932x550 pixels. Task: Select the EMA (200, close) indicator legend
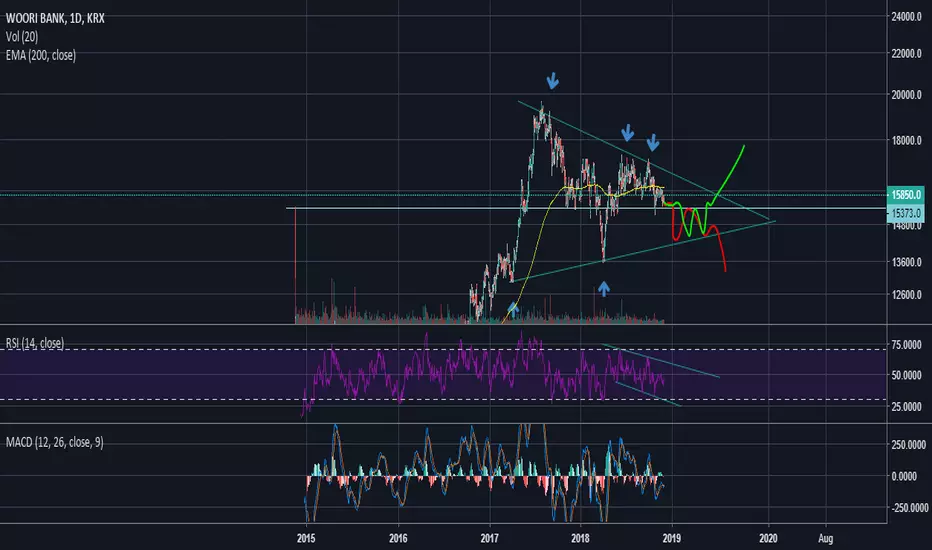[41, 55]
